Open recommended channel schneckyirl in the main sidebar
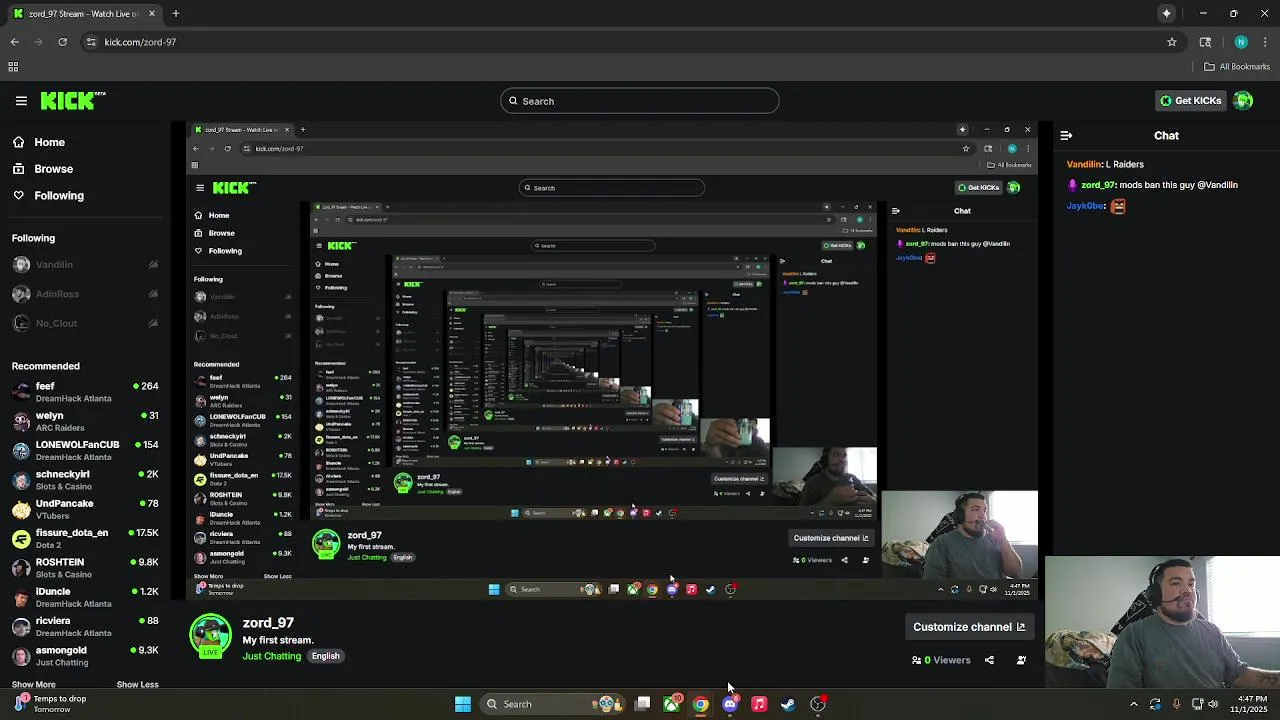Screen dimensions: 1280x720 point(85,480)
